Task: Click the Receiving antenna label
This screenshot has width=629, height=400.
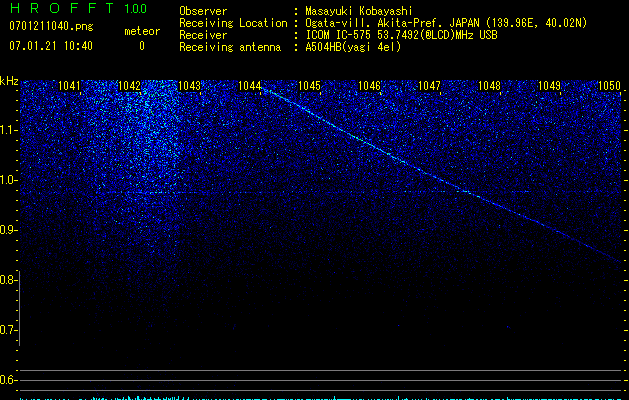Action: 230,47
